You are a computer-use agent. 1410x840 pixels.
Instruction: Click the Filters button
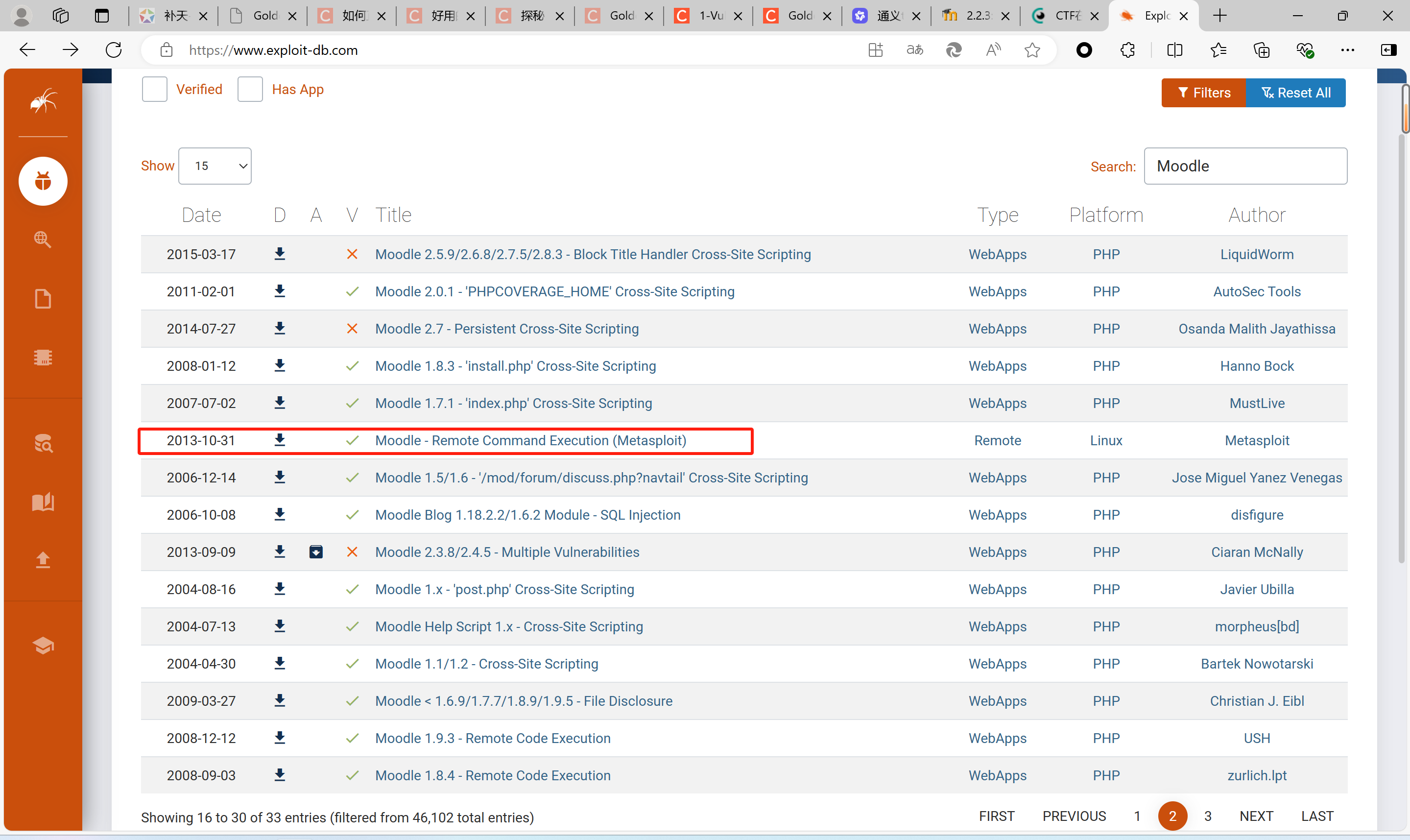[1203, 93]
